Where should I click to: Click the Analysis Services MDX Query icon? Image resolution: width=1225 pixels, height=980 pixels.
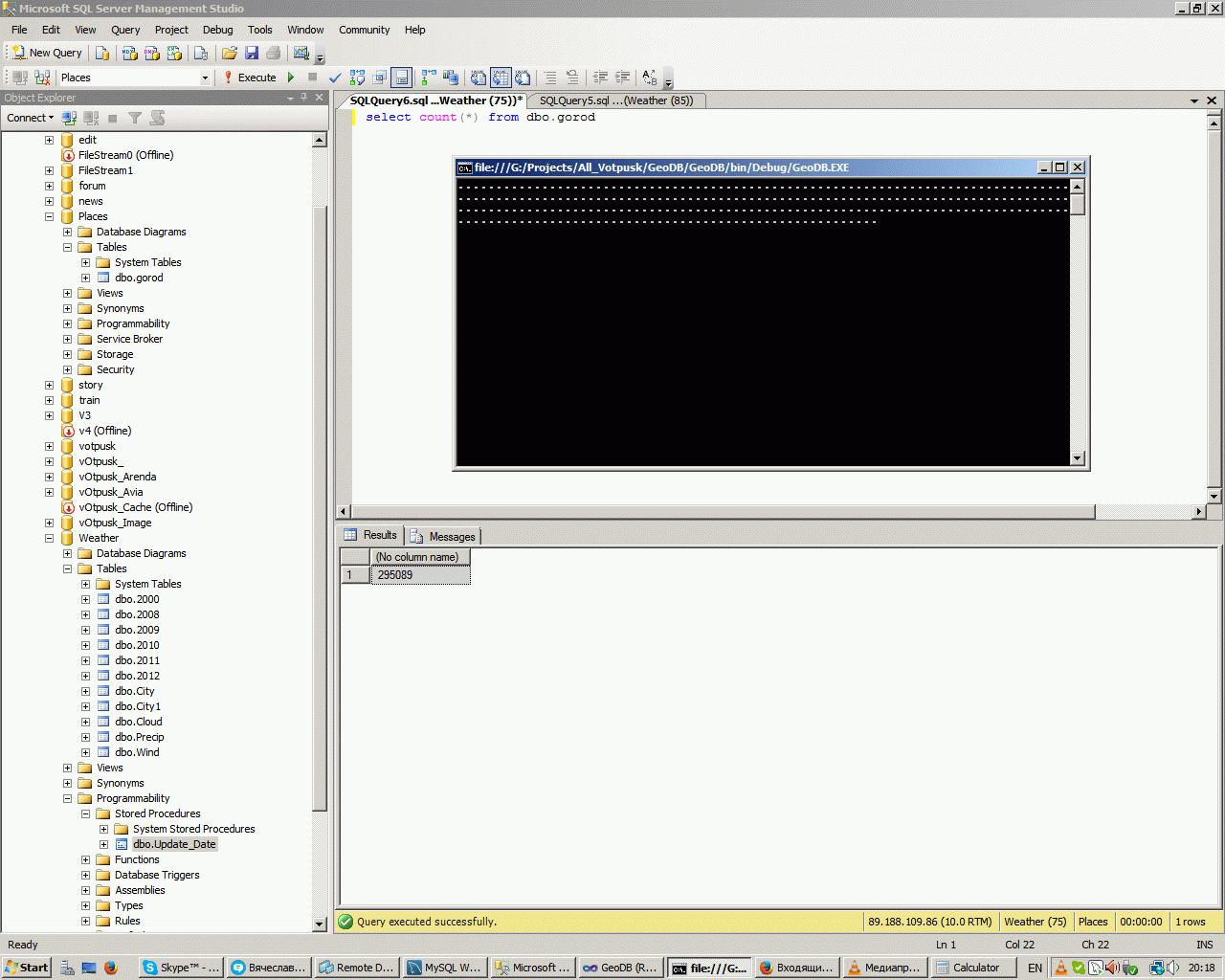point(130,53)
